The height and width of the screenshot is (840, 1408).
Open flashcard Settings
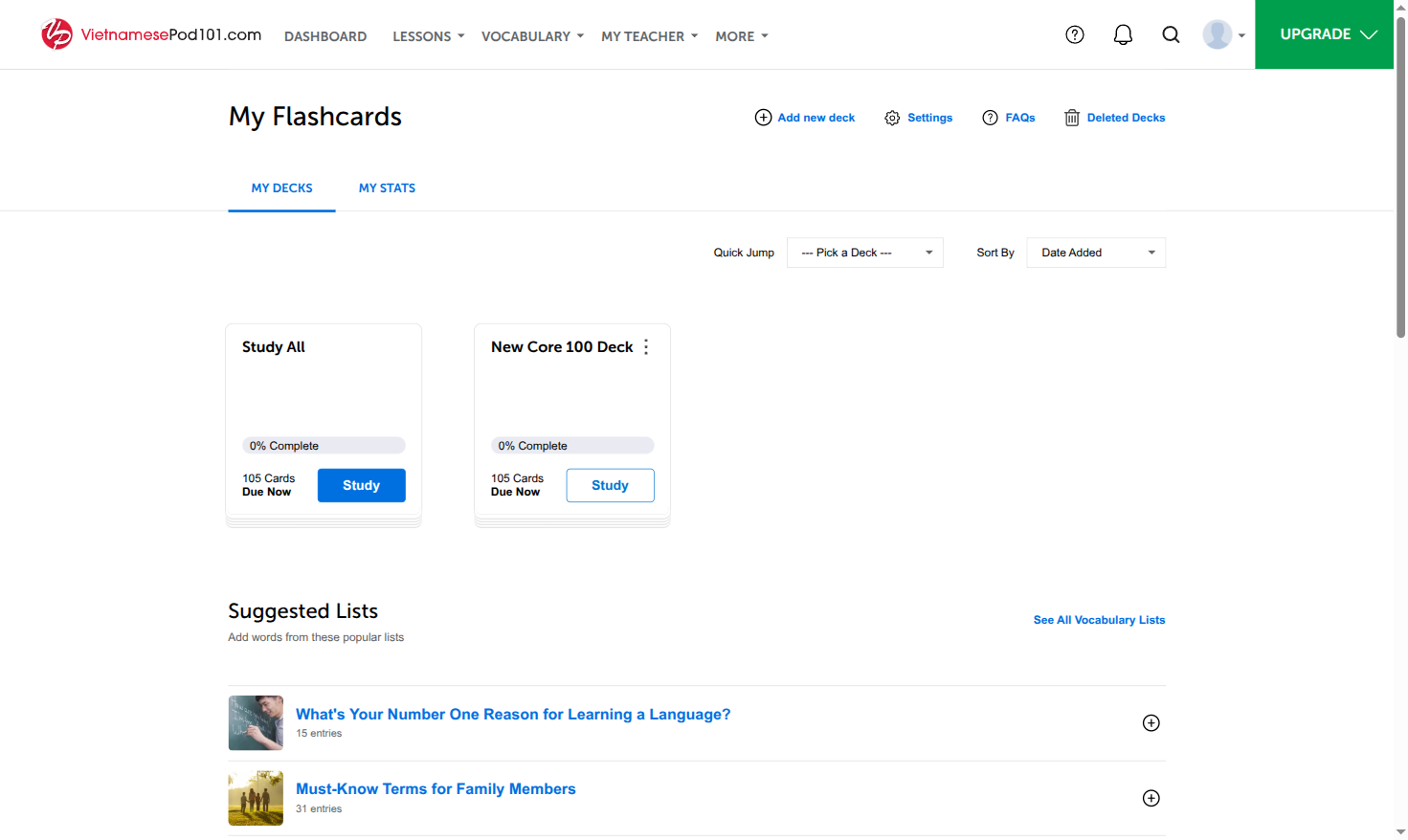pos(919,118)
